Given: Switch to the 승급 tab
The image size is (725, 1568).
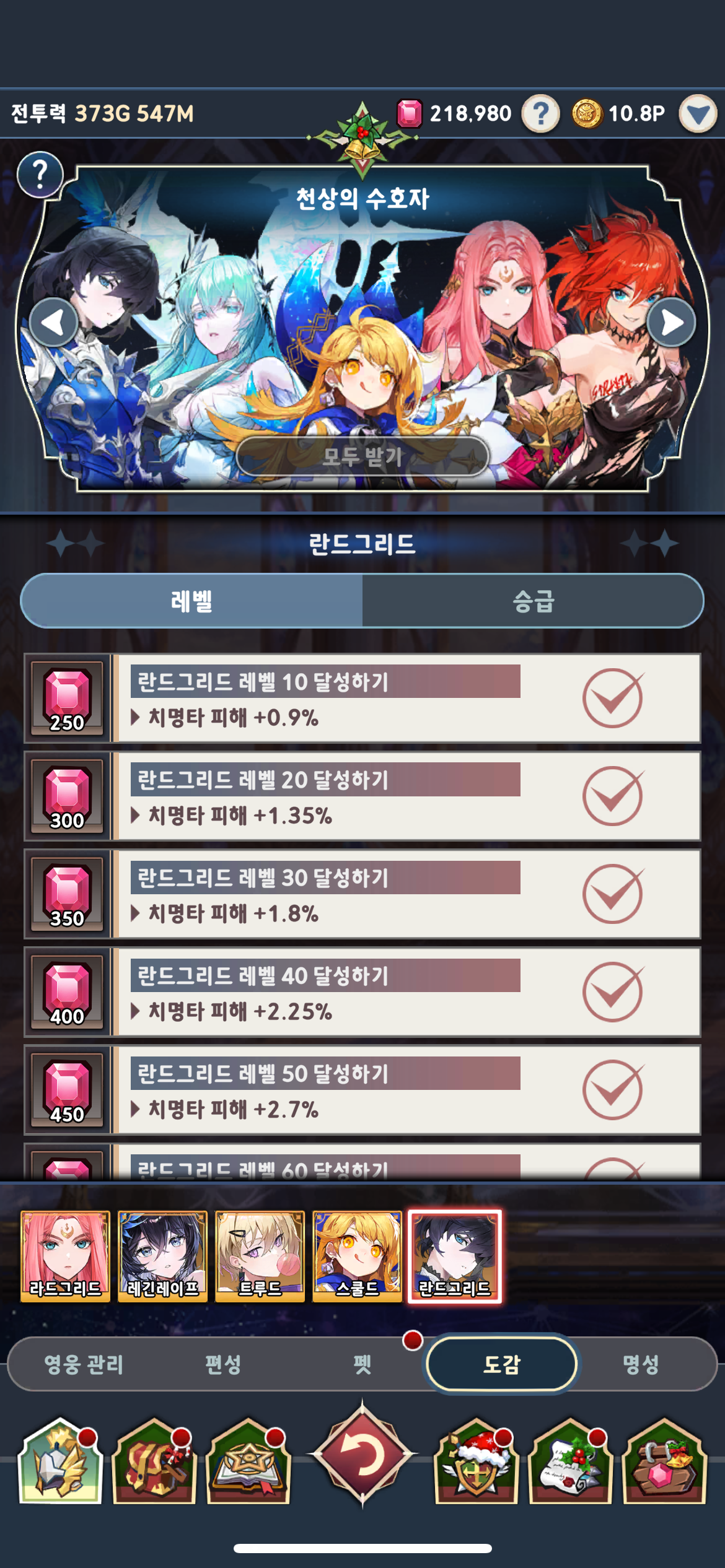Looking at the screenshot, I should click(x=533, y=601).
